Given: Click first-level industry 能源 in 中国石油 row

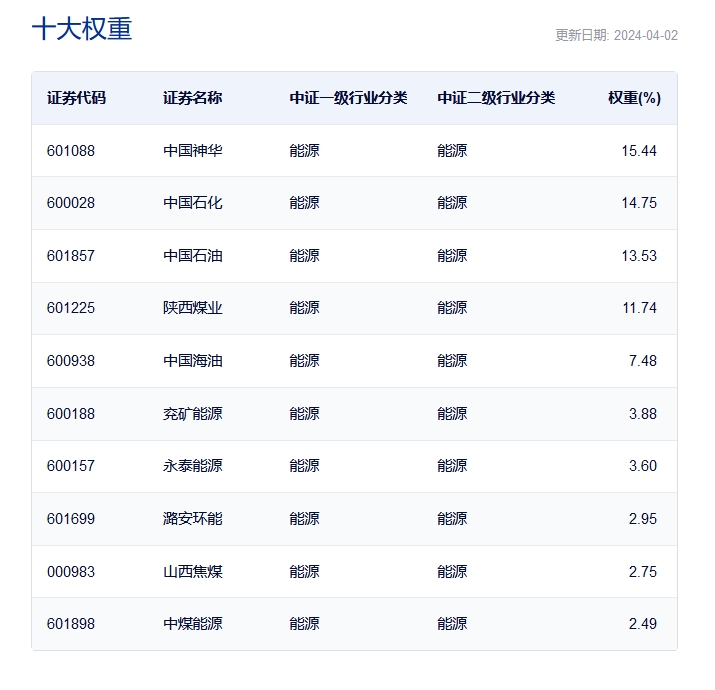Looking at the screenshot, I should (x=304, y=256).
